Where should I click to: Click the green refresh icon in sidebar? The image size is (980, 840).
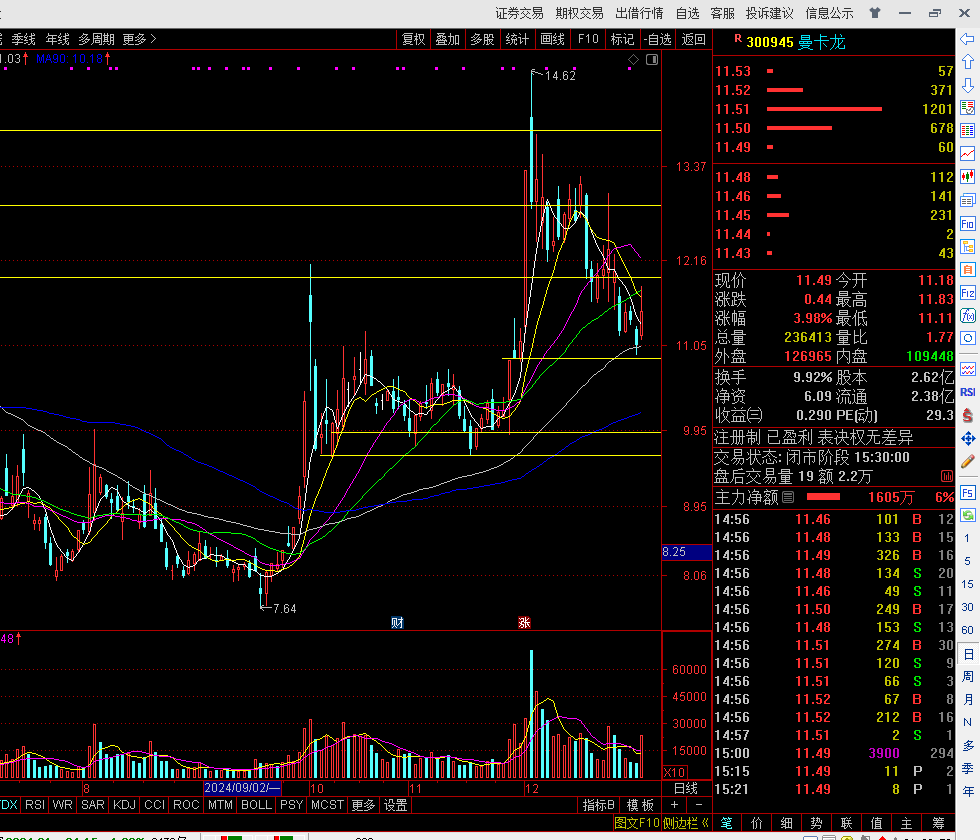click(x=968, y=515)
